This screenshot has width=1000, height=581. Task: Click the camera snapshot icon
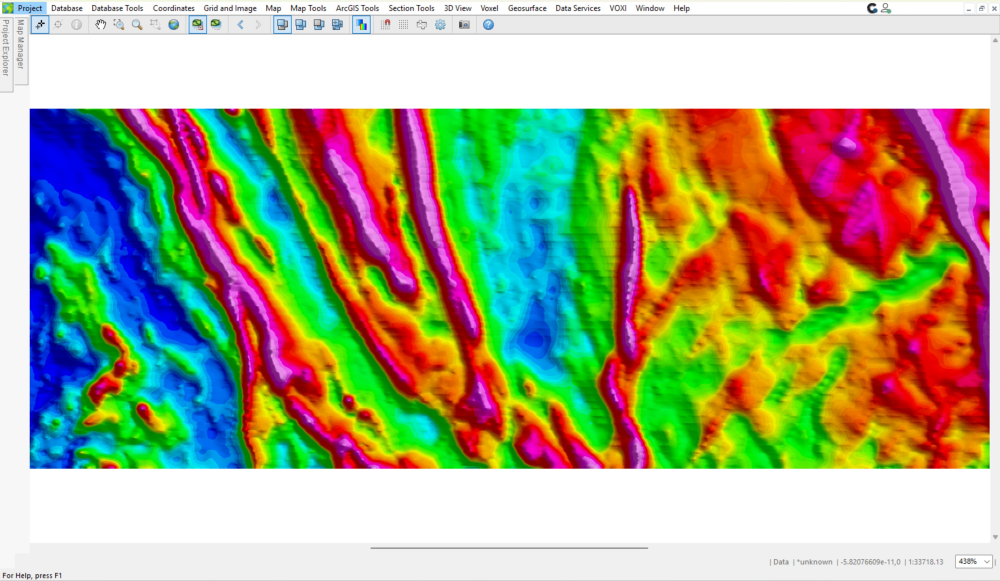(x=464, y=24)
